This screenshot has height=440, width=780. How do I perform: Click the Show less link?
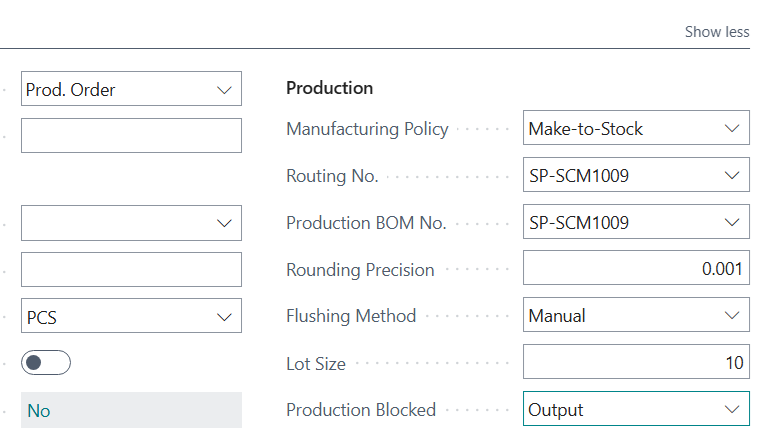click(x=716, y=32)
